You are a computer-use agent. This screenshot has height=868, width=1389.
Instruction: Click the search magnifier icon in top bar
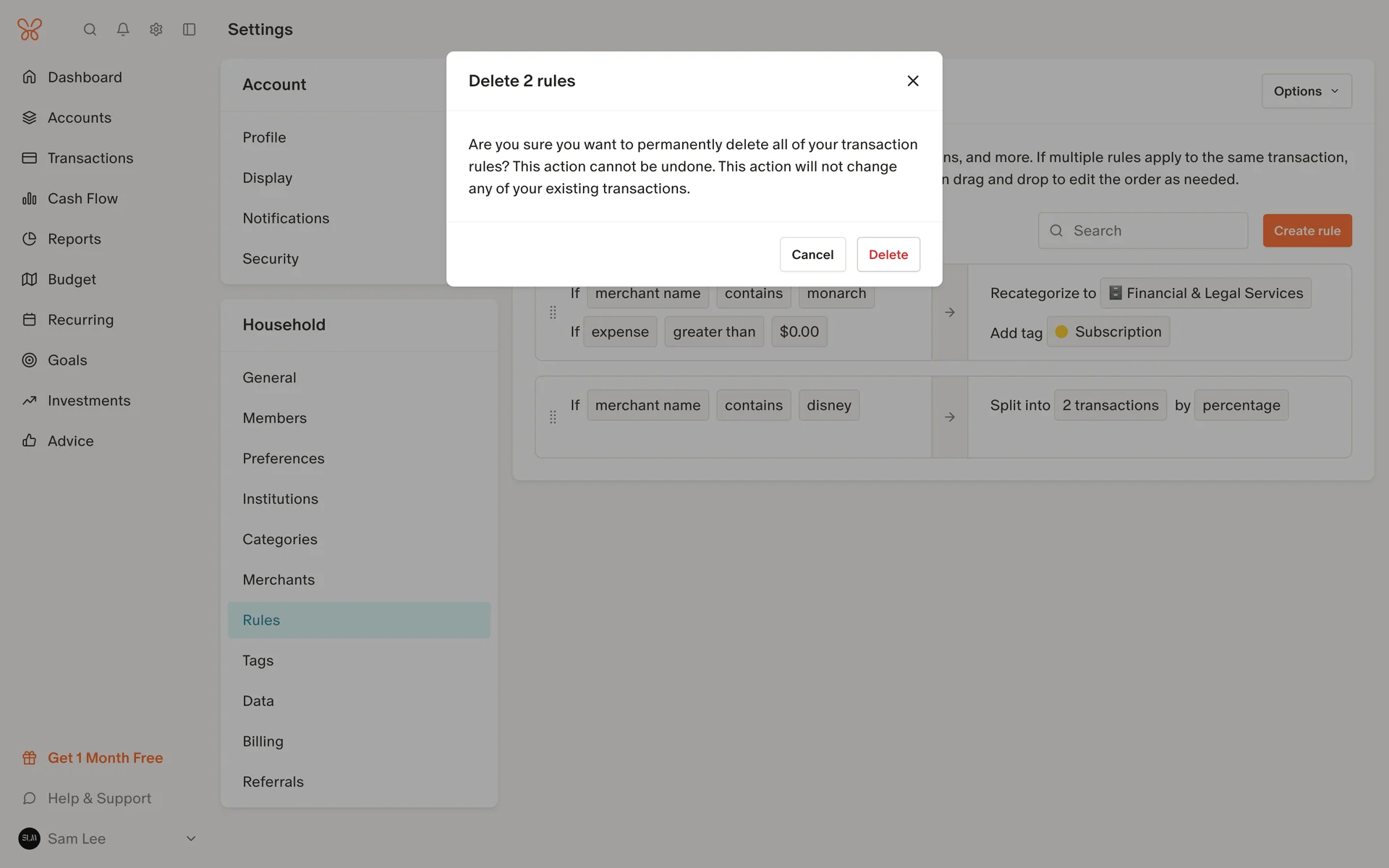coord(90,30)
